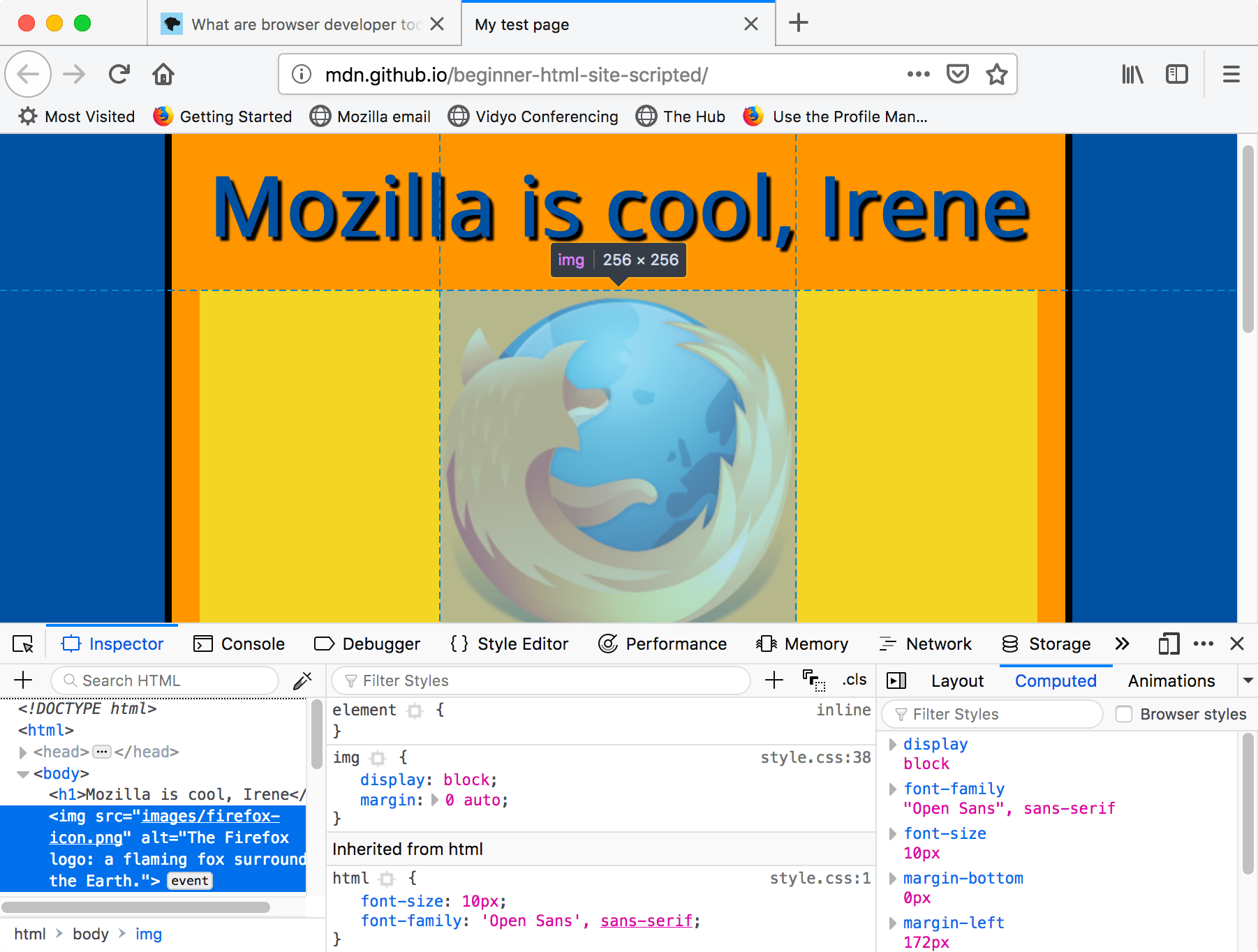Open the Firefox Library icon
The width and height of the screenshot is (1258, 952).
1132,74
